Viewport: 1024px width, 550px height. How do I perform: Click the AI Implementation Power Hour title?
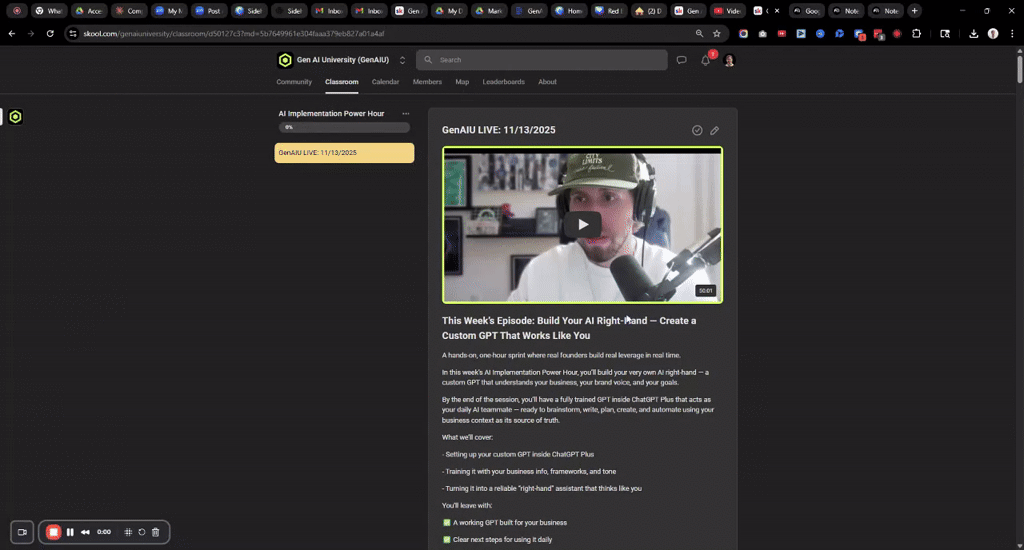click(331, 114)
